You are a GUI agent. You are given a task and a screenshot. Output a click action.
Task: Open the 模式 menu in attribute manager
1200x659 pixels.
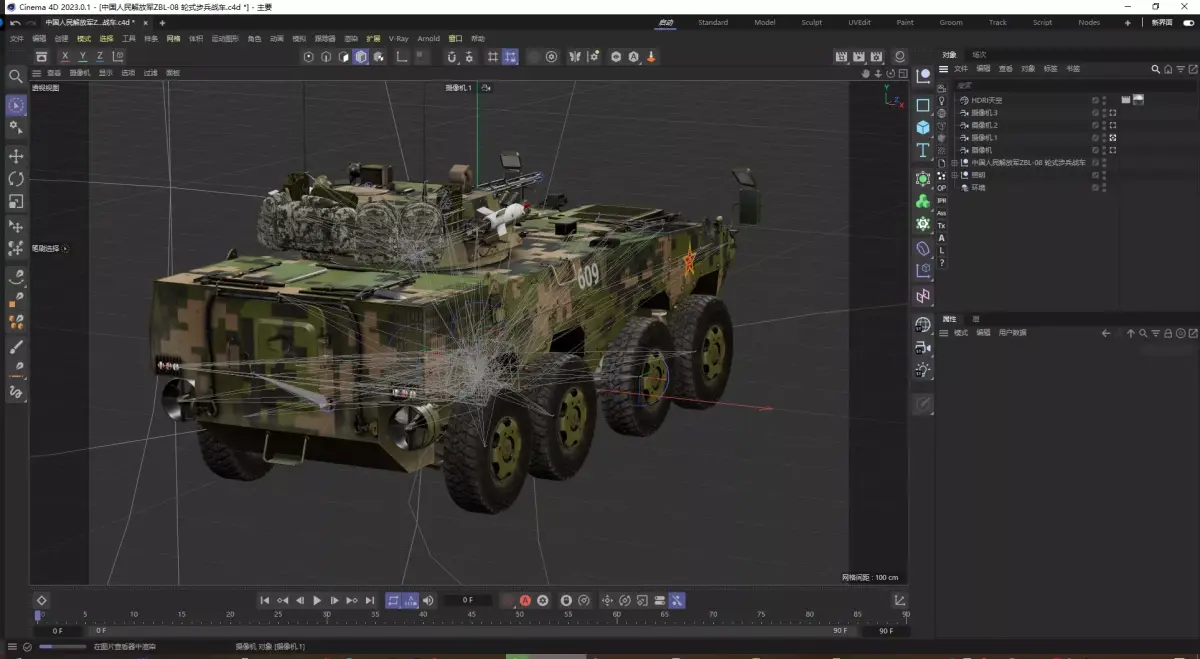point(961,333)
